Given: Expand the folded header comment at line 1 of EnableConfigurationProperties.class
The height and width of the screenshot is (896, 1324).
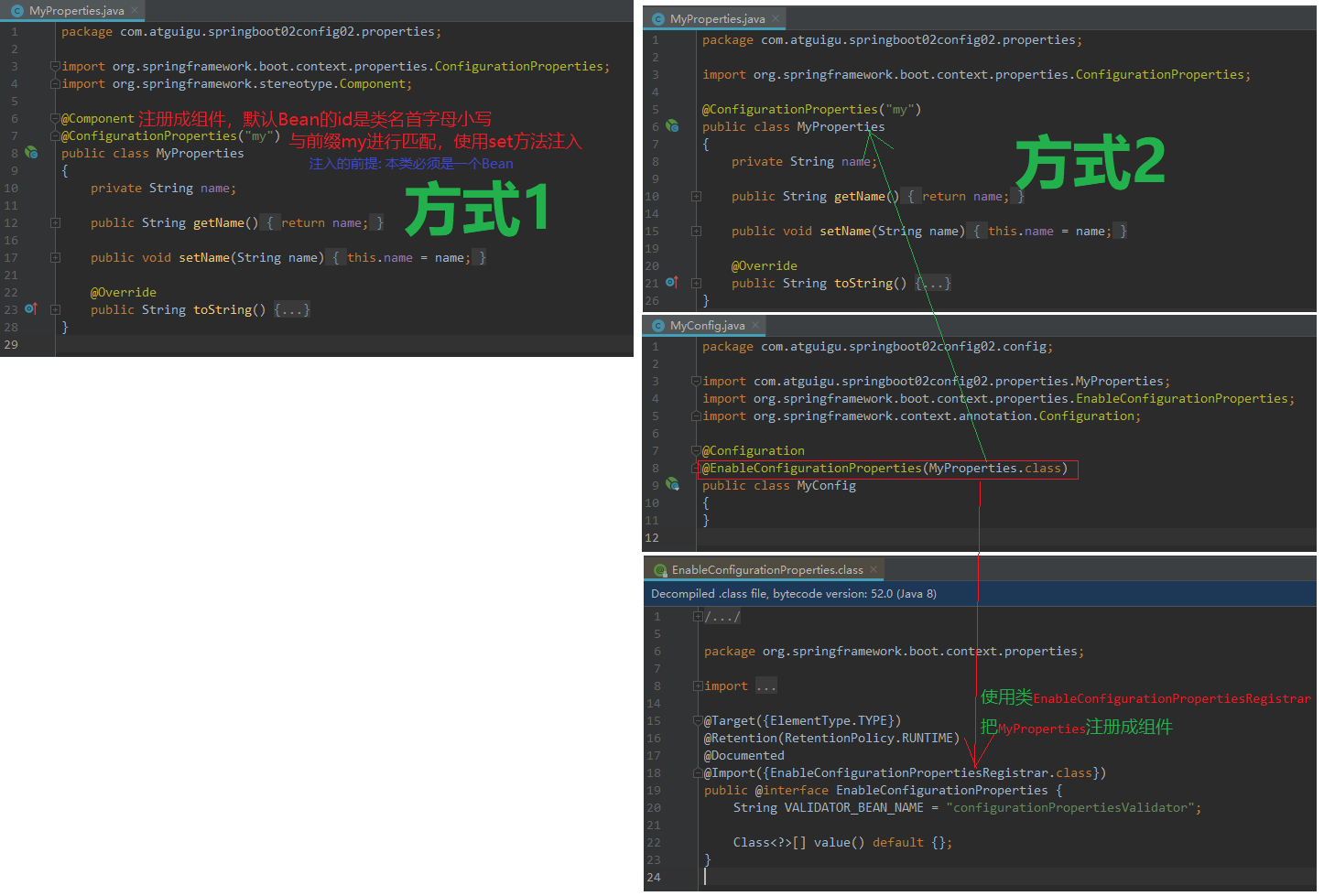Looking at the screenshot, I should [698, 616].
